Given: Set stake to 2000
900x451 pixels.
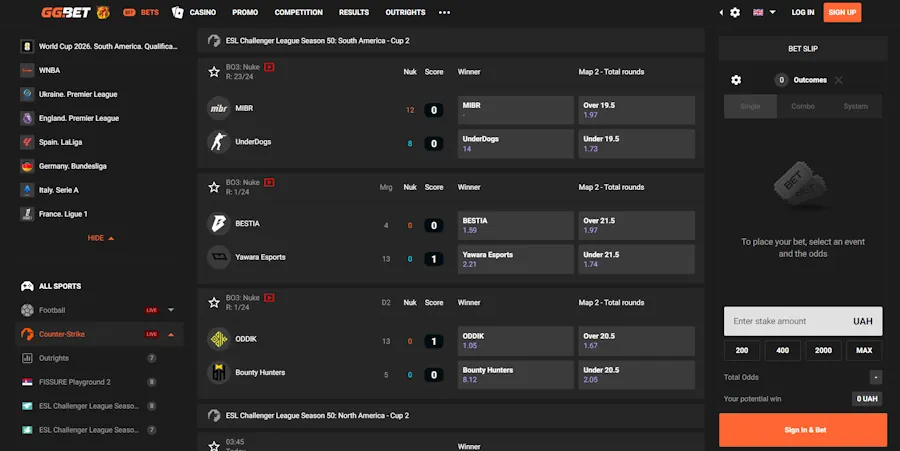Looking at the screenshot, I should coord(823,350).
